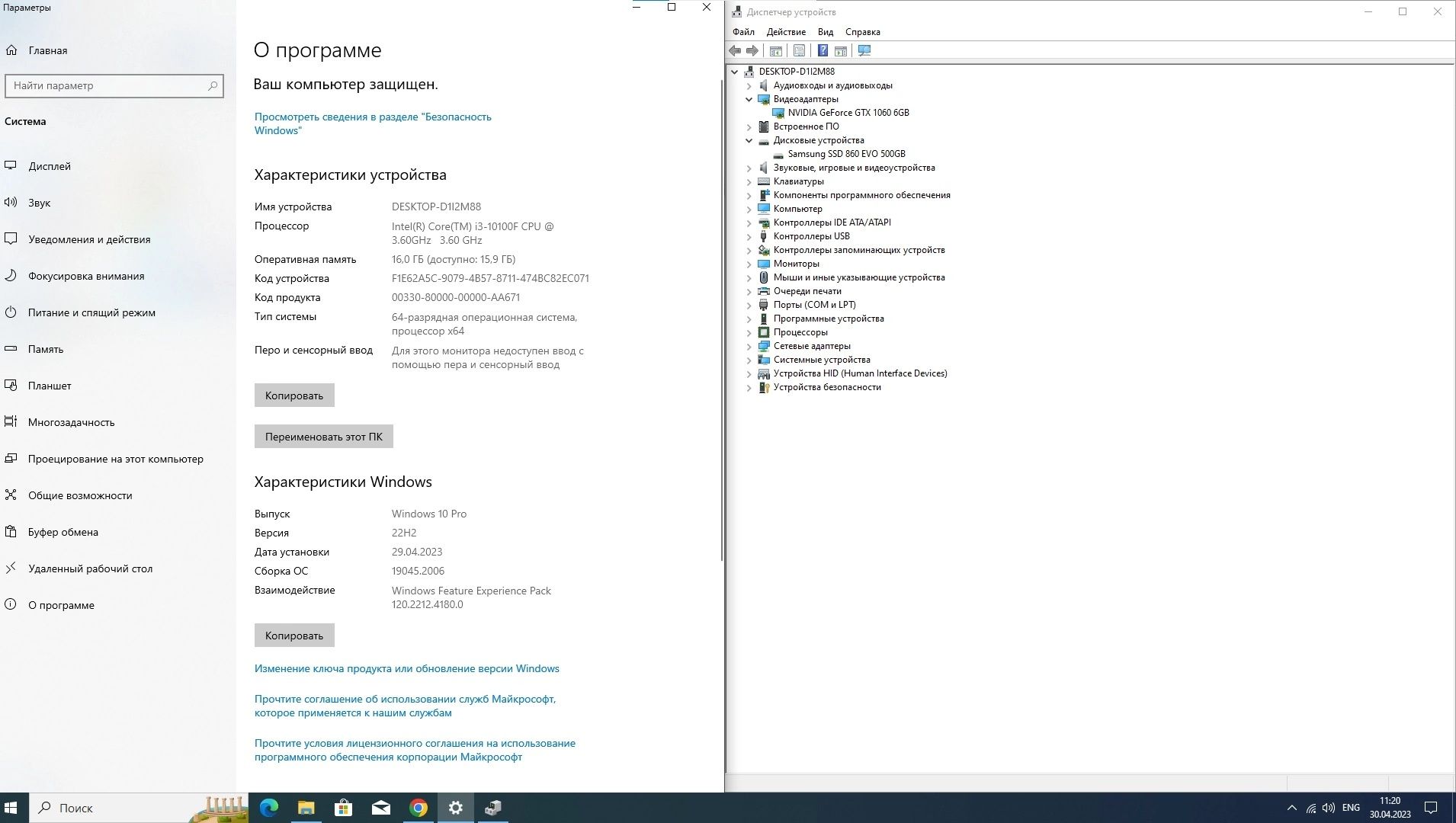Click the Forward arrow in Device Manager toolbar
Image resolution: width=1456 pixels, height=823 pixels.
pos(752,50)
